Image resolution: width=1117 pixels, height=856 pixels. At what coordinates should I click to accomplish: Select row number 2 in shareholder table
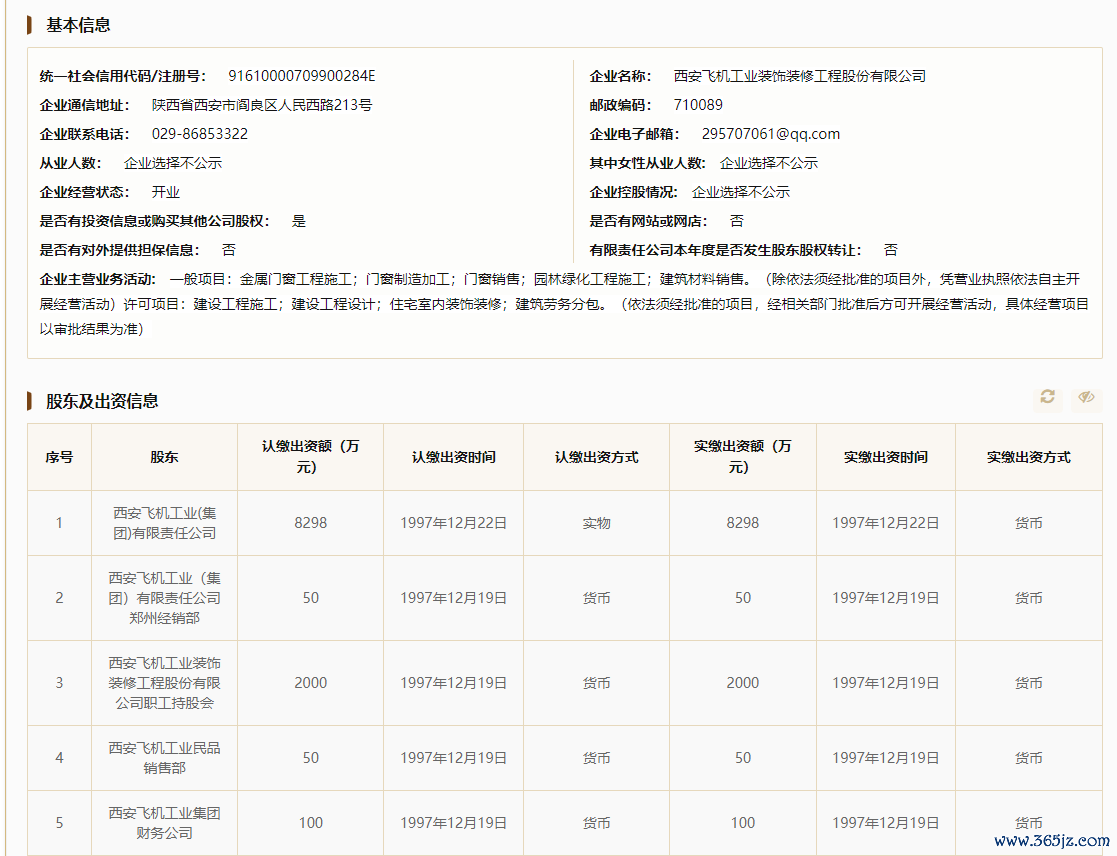(59, 598)
